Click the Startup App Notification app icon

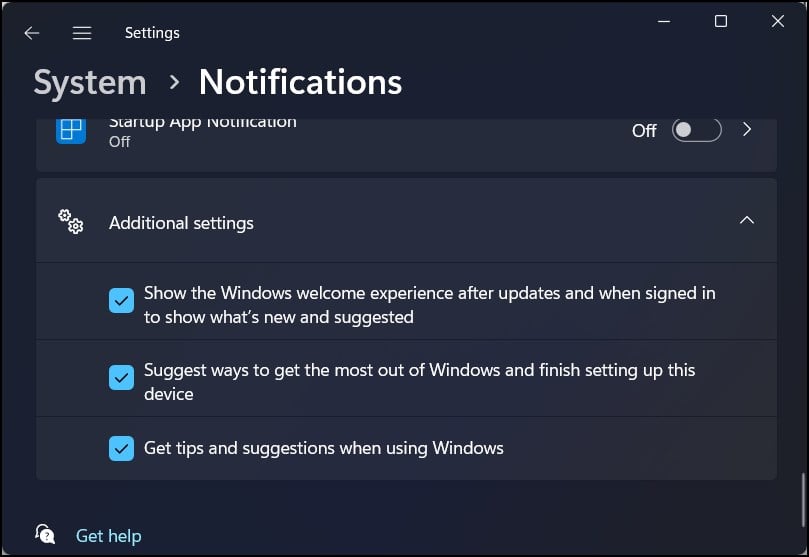point(71,129)
